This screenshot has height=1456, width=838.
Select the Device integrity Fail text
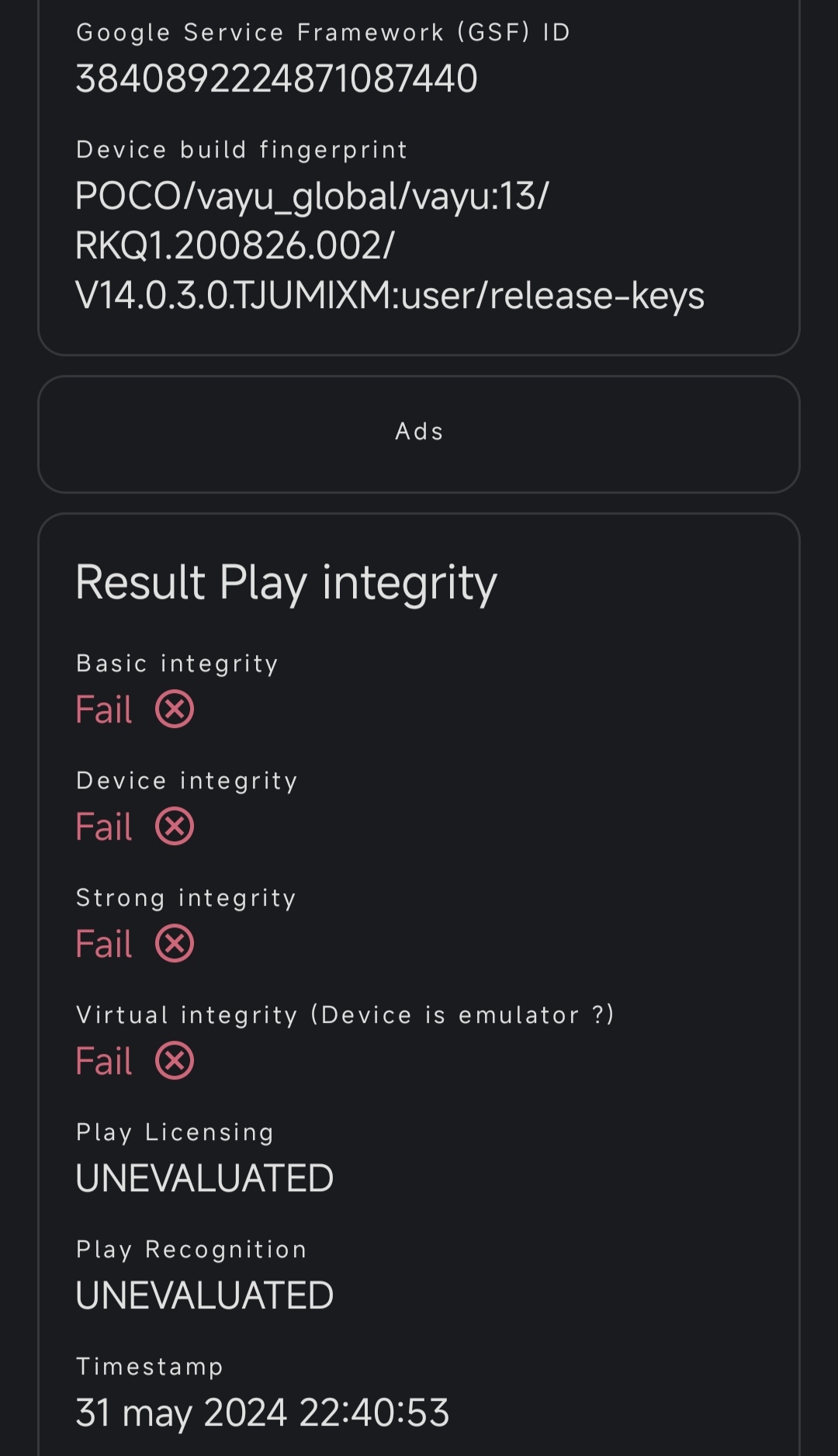click(104, 827)
